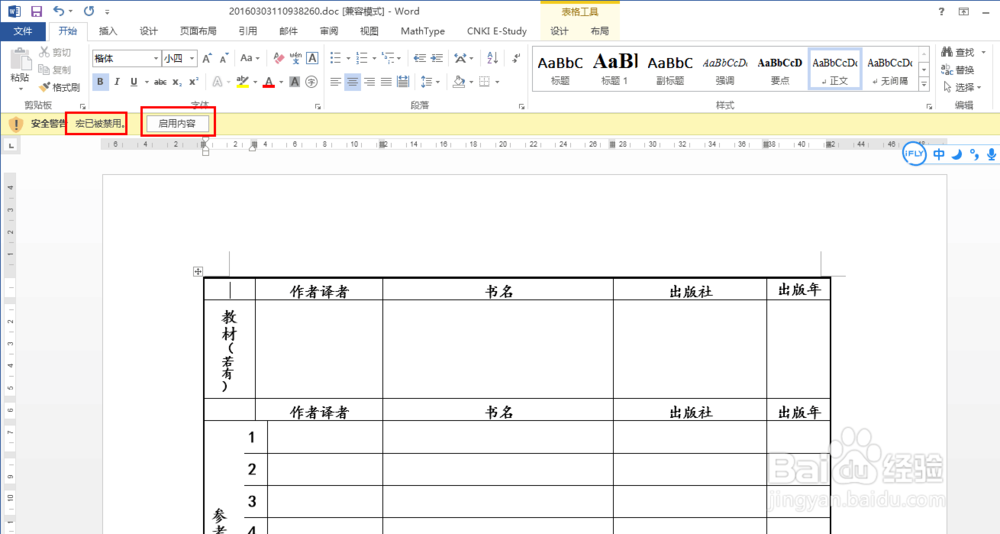Click the Grow Font icon
Image resolution: width=1000 pixels, height=534 pixels.
[207, 59]
